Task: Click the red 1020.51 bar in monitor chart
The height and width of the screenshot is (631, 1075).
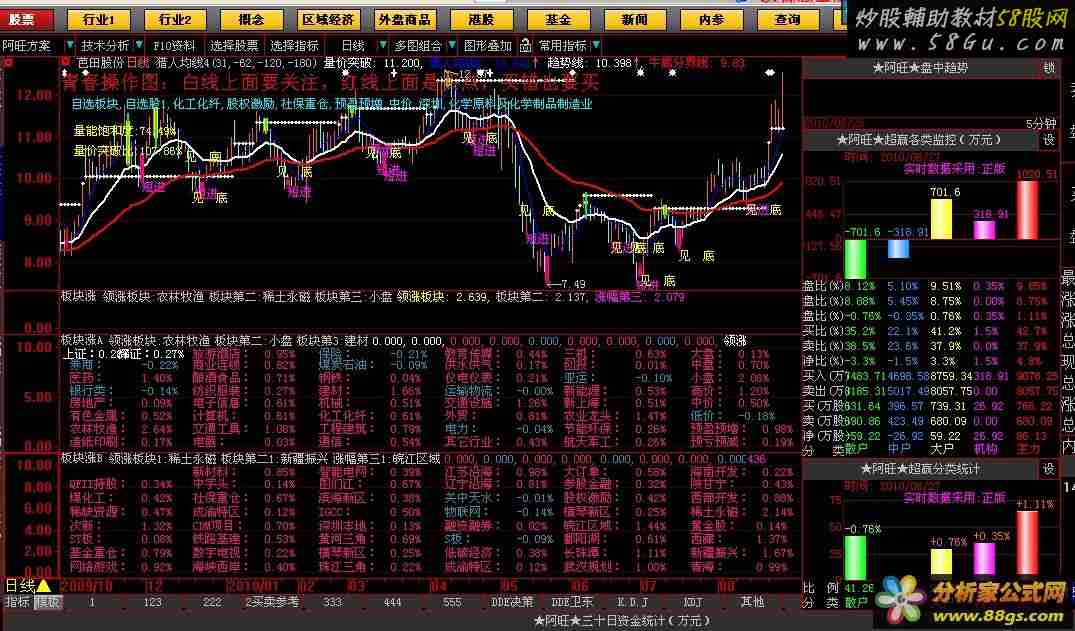Action: point(1027,210)
